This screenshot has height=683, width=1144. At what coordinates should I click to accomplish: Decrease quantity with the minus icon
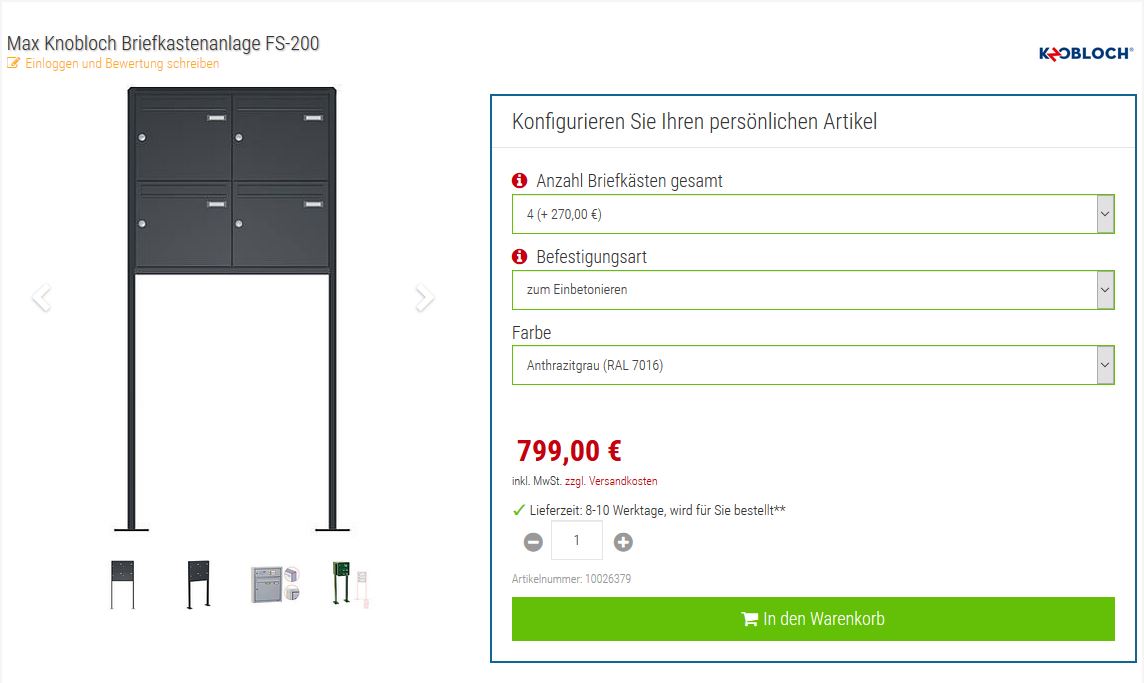pos(534,542)
